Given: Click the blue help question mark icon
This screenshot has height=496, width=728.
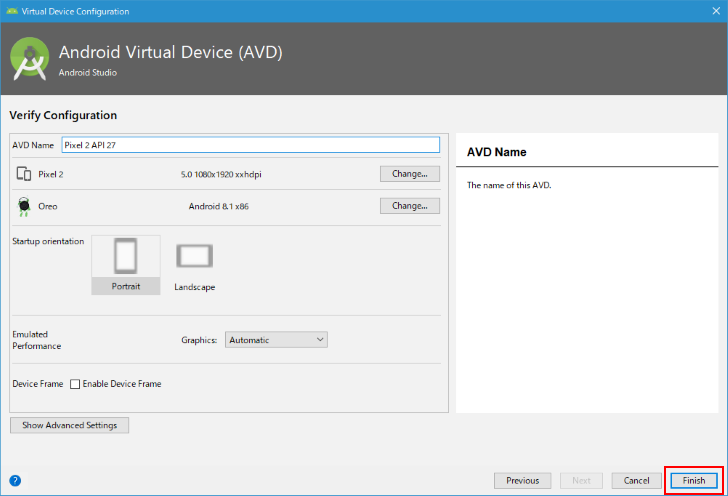Looking at the screenshot, I should click(x=15, y=480).
